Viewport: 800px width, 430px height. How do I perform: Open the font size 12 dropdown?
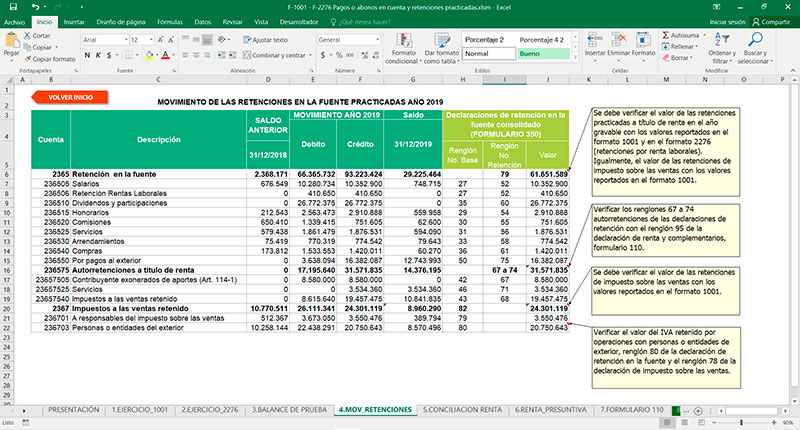tap(151, 40)
